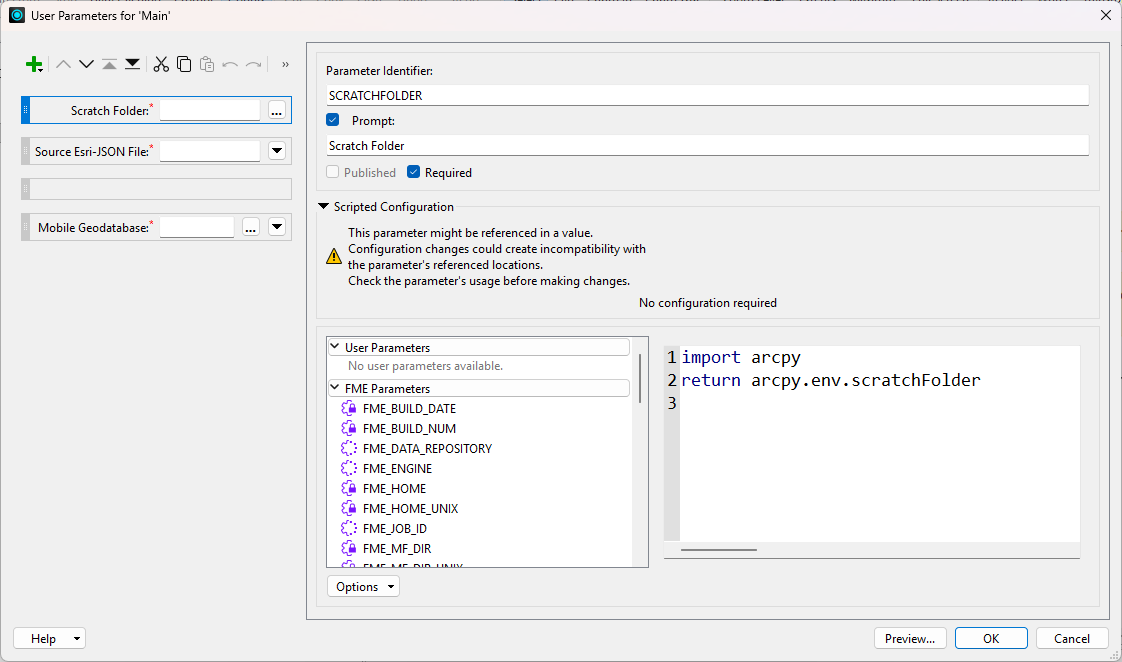
Task: Open the Options dropdown button
Action: [364, 587]
